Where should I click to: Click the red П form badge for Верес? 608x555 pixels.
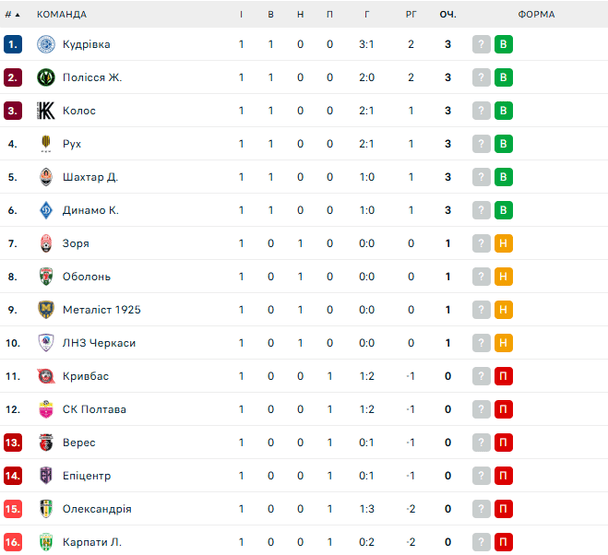coord(503,443)
